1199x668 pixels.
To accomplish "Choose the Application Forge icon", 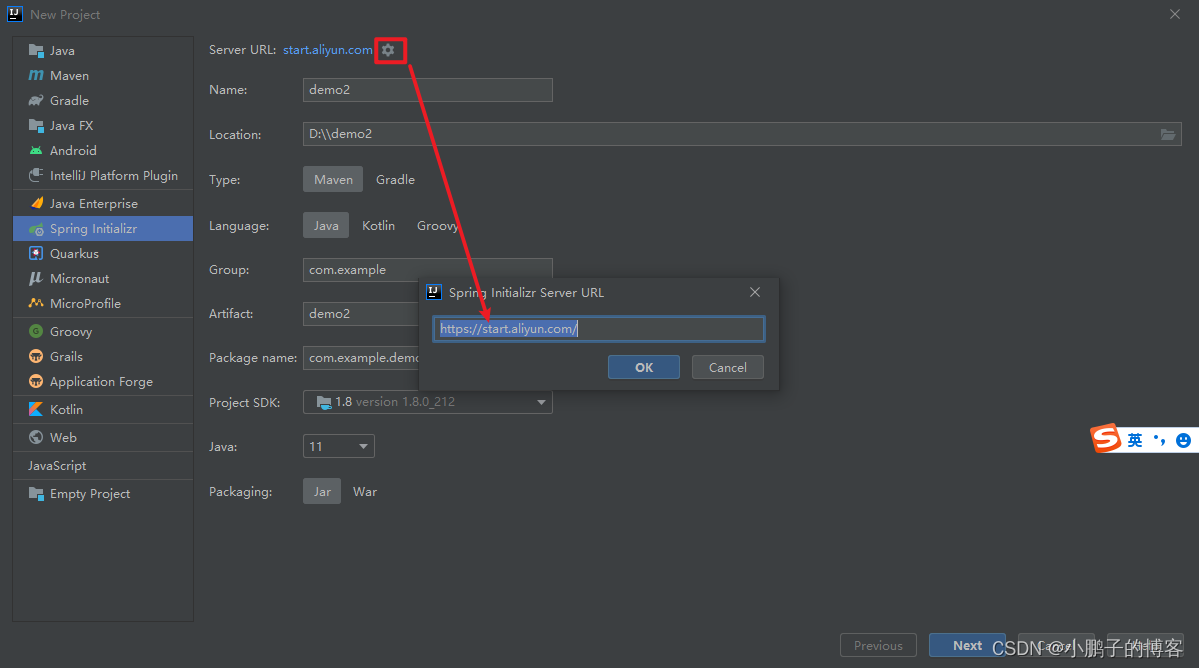I will pyautogui.click(x=36, y=381).
